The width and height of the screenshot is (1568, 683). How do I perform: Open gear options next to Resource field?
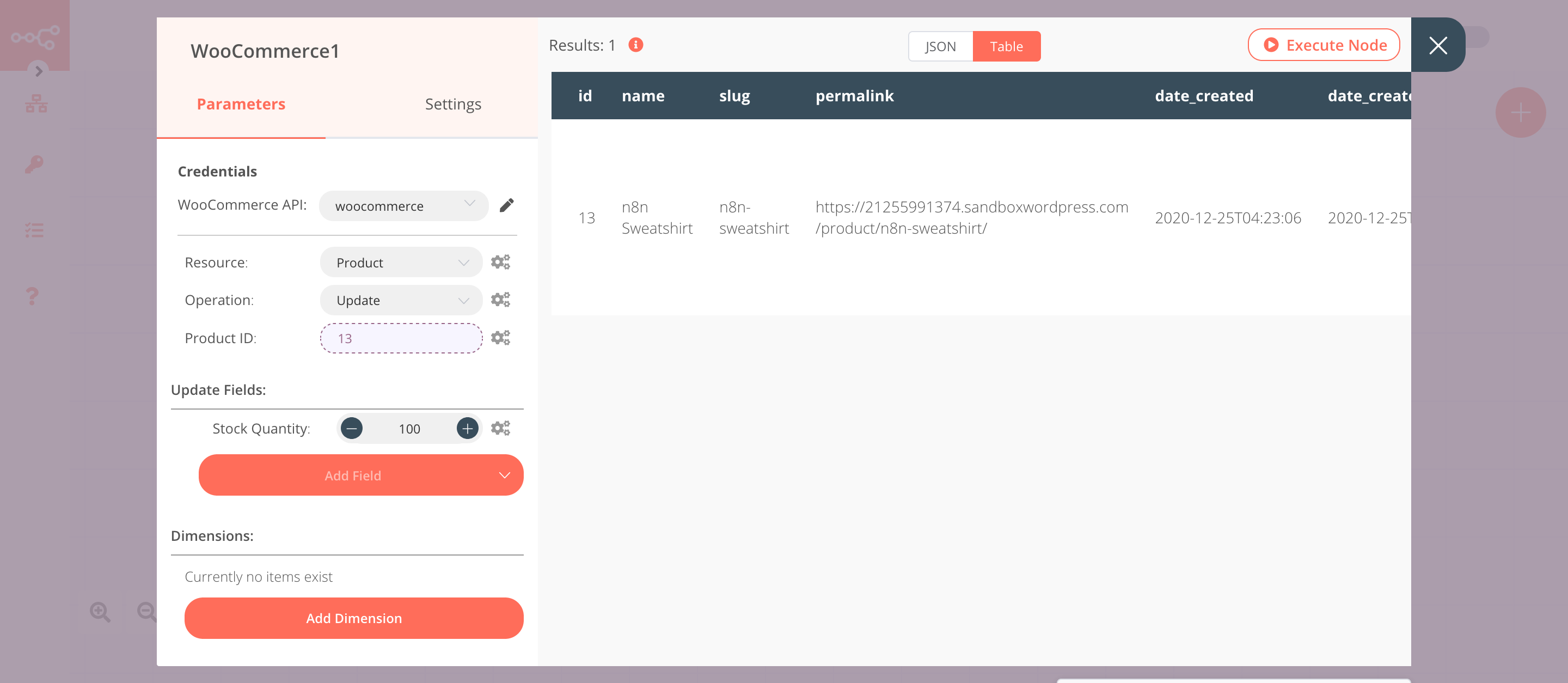pos(500,262)
